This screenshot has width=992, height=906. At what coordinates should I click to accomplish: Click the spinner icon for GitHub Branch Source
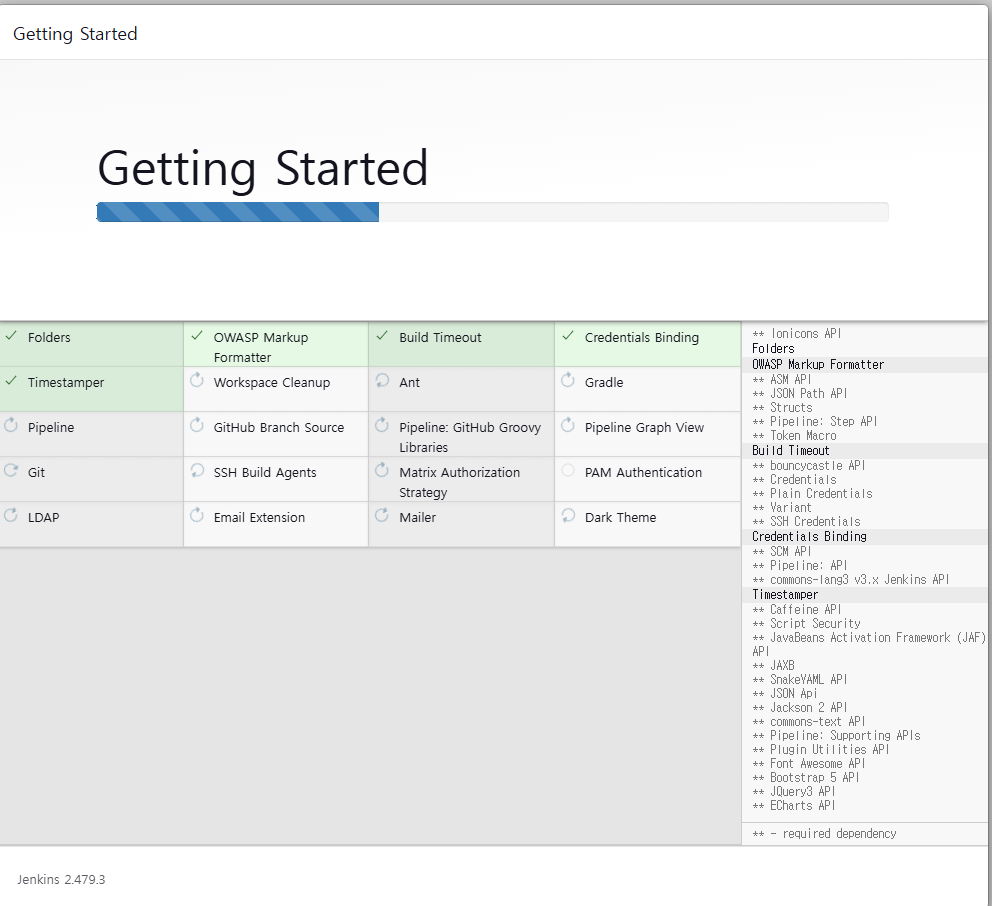197,425
